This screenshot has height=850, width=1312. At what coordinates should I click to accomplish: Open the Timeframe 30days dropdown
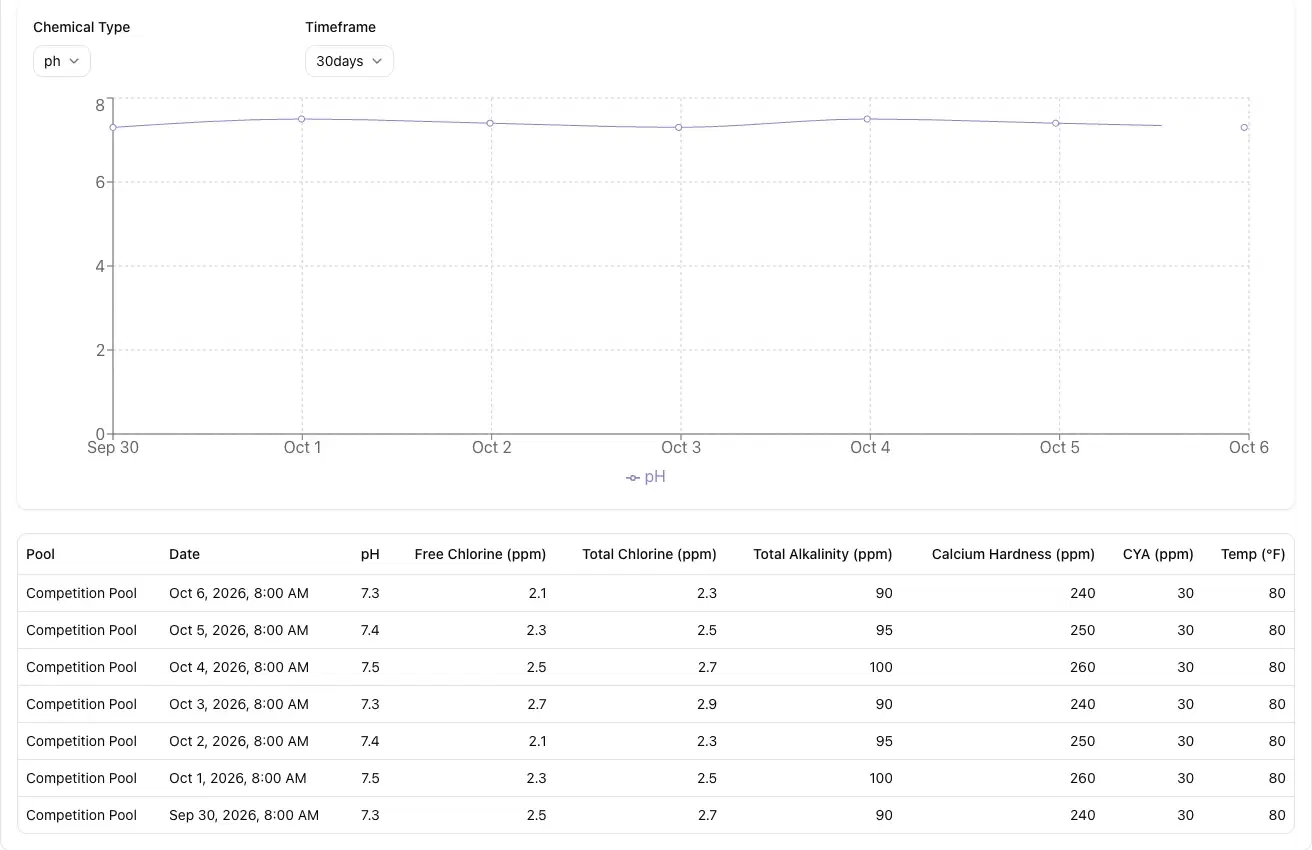point(349,61)
